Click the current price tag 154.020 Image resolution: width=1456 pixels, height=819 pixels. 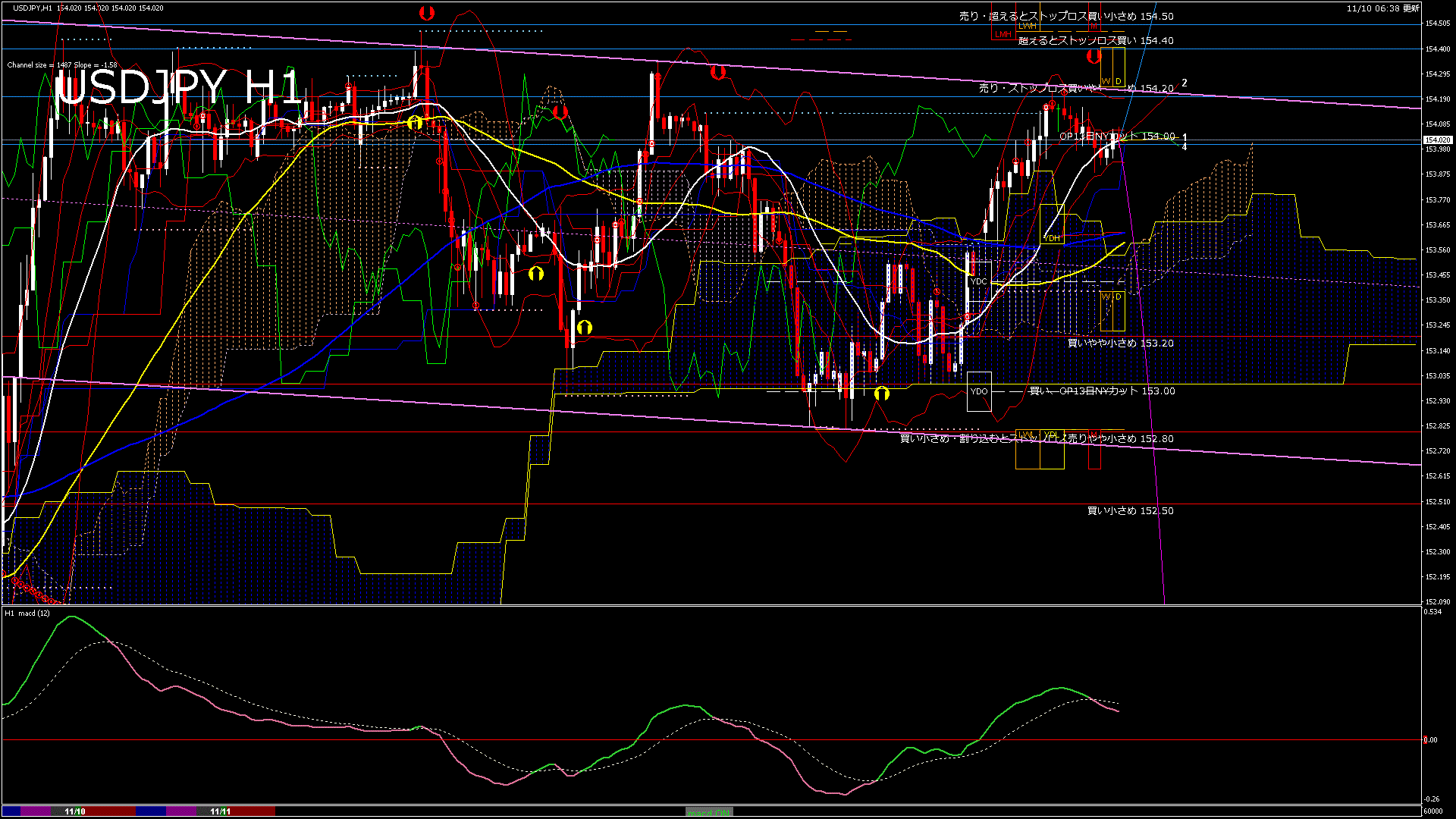click(x=1437, y=140)
